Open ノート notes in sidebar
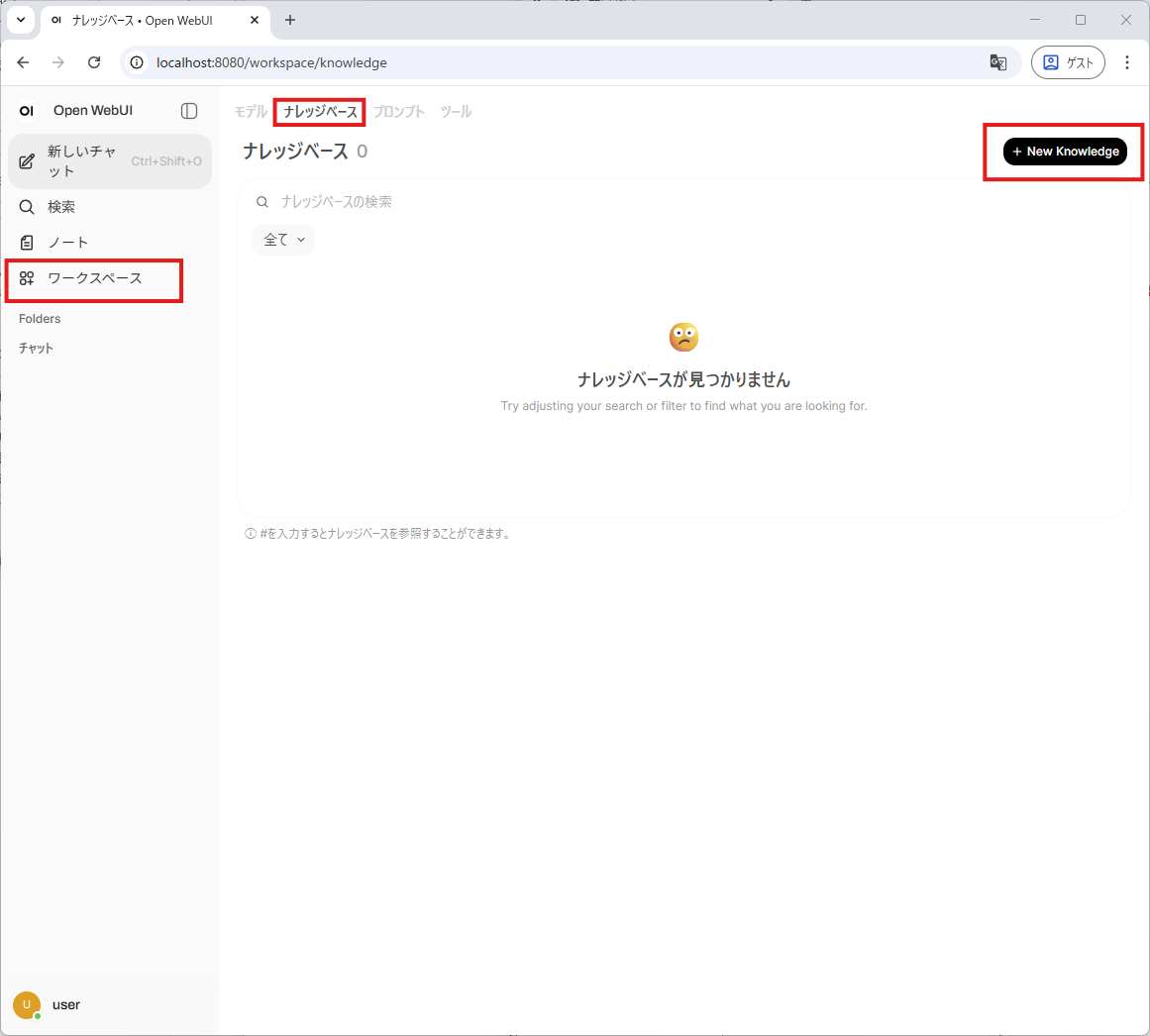 [67, 243]
